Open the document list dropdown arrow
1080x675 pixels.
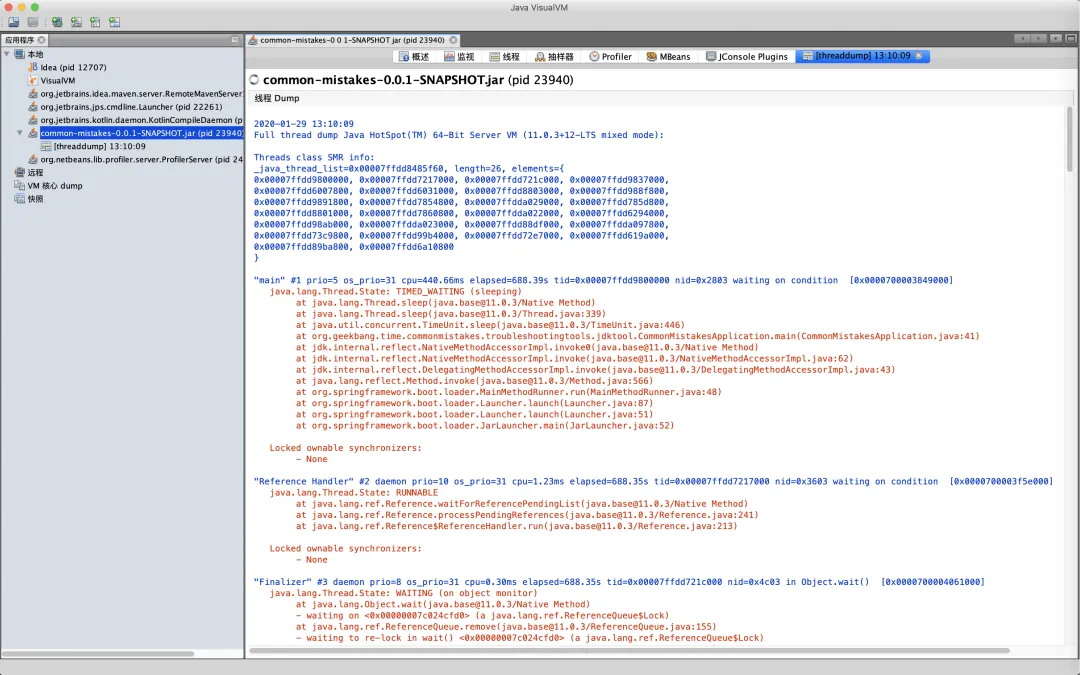1056,39
